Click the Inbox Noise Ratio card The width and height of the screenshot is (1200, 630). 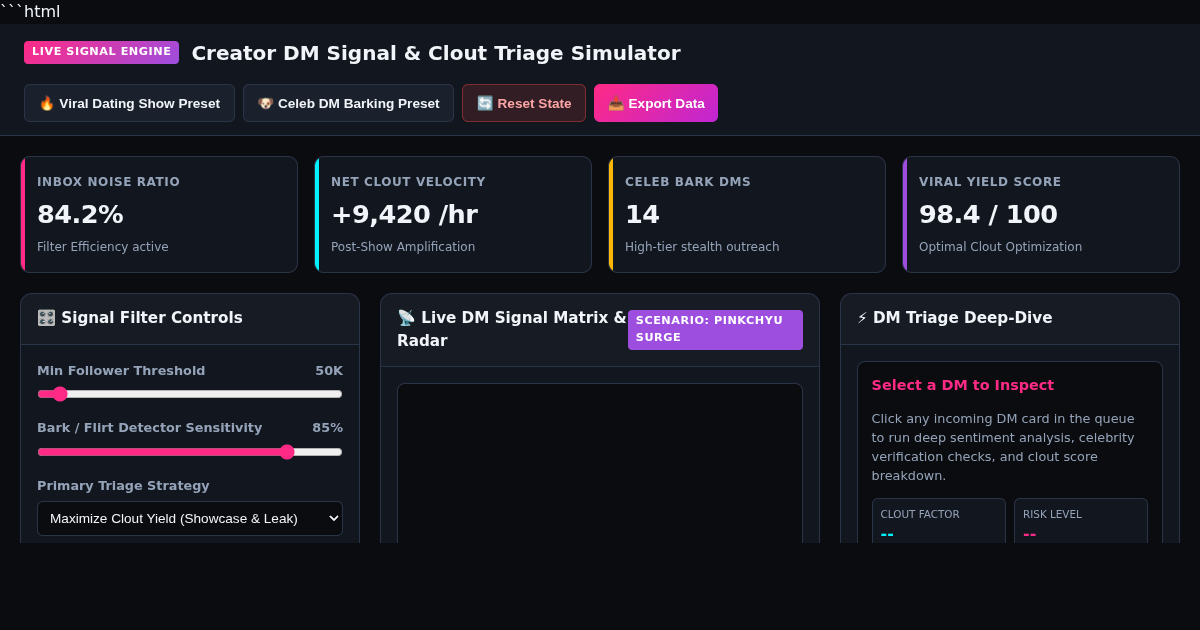click(x=159, y=214)
